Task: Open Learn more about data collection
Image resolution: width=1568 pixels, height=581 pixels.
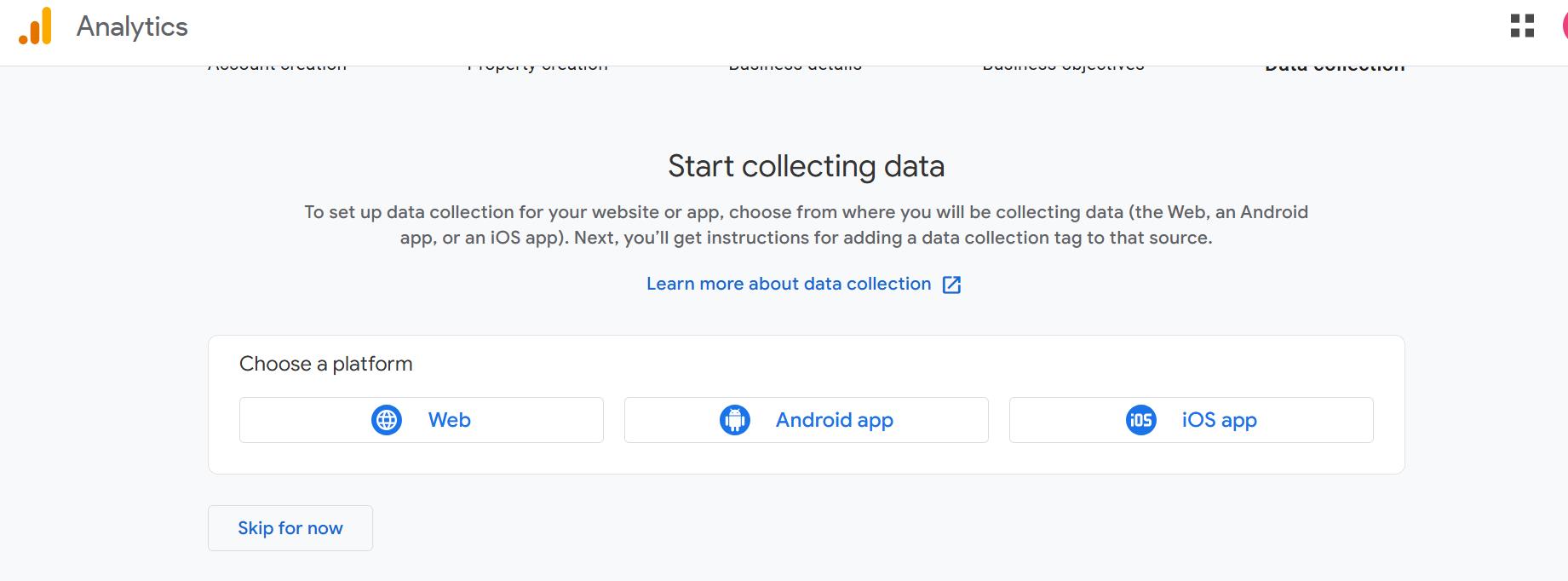Action: click(788, 284)
